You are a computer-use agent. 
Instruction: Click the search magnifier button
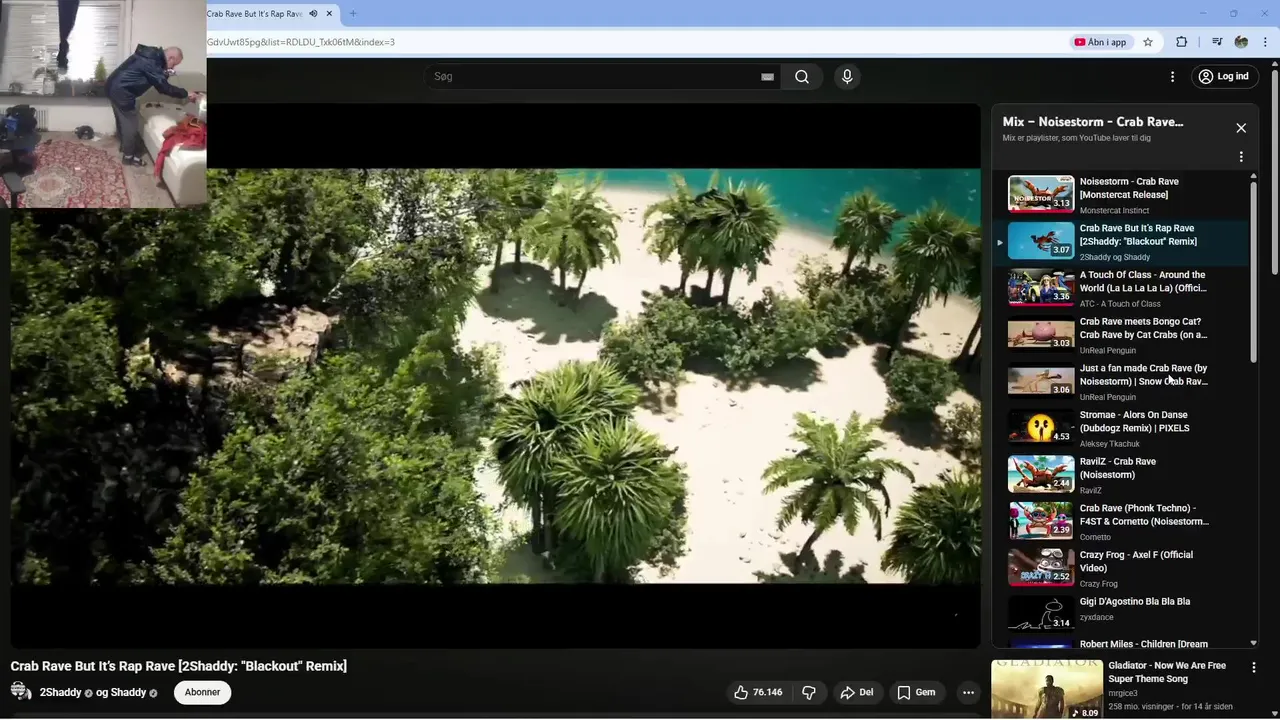pos(802,77)
